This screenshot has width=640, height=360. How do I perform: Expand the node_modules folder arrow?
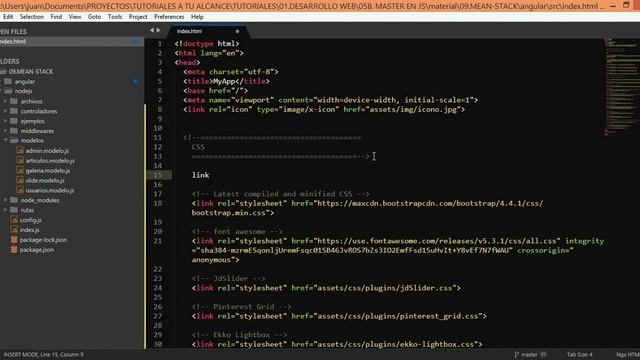coord(5,200)
